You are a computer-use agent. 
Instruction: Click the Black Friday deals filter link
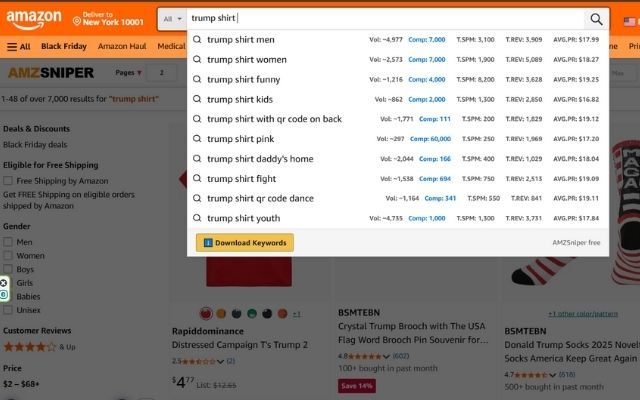[x=35, y=145]
